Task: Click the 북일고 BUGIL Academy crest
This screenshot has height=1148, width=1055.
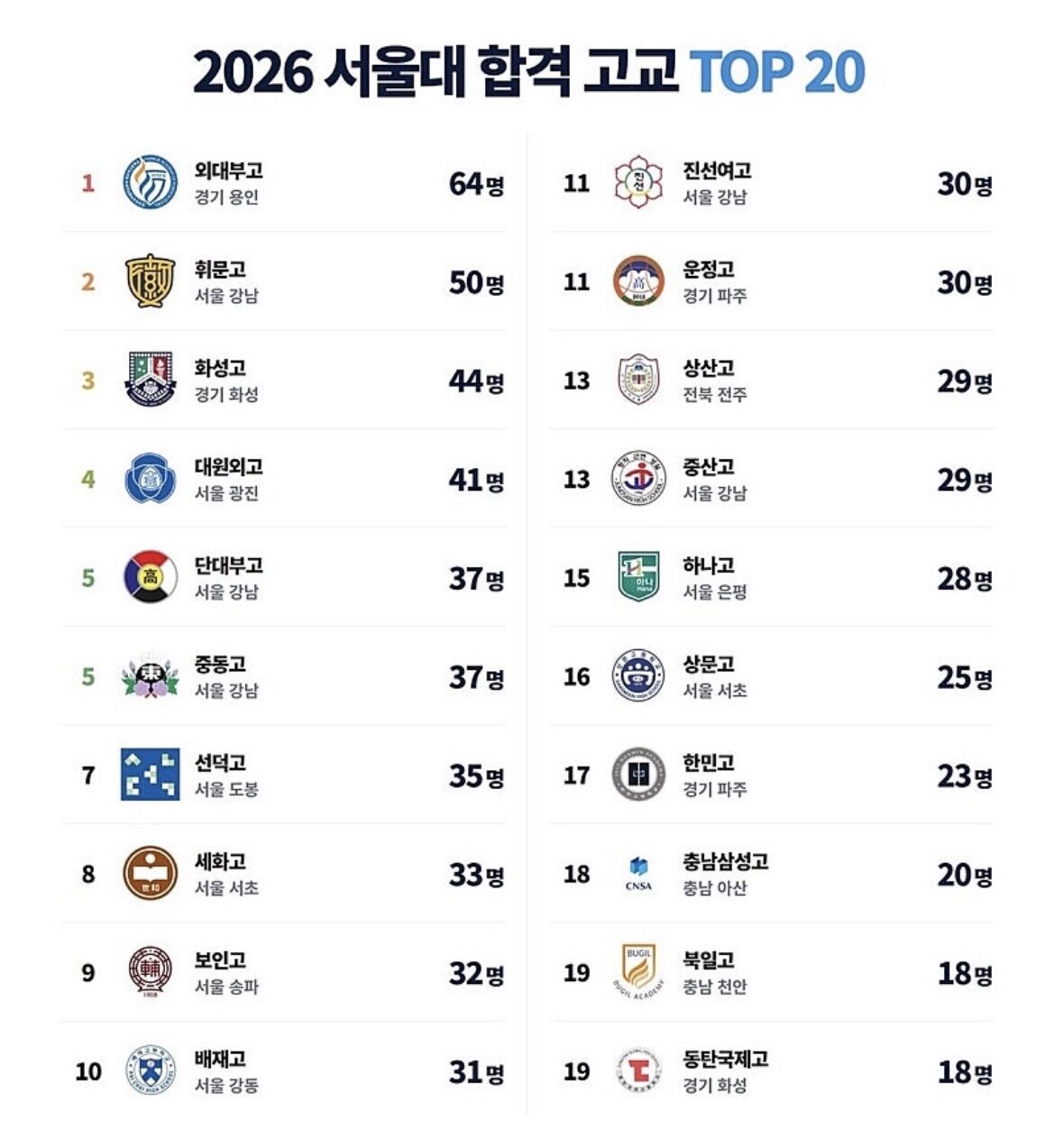Action: point(638,971)
